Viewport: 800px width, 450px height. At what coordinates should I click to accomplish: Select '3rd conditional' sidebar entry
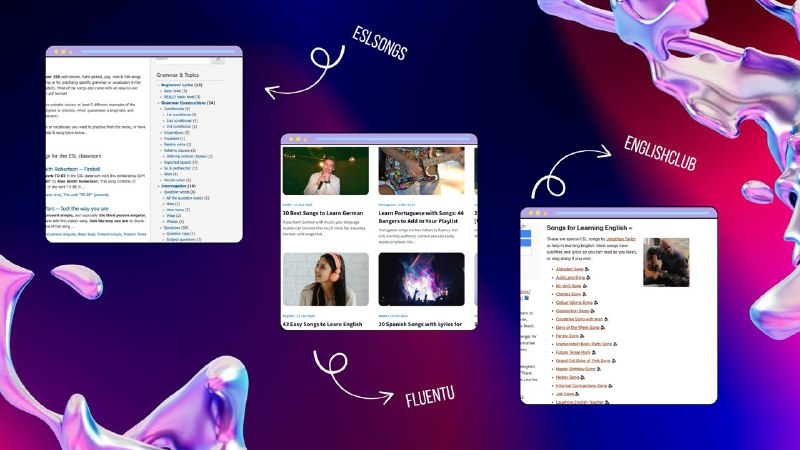[179, 127]
